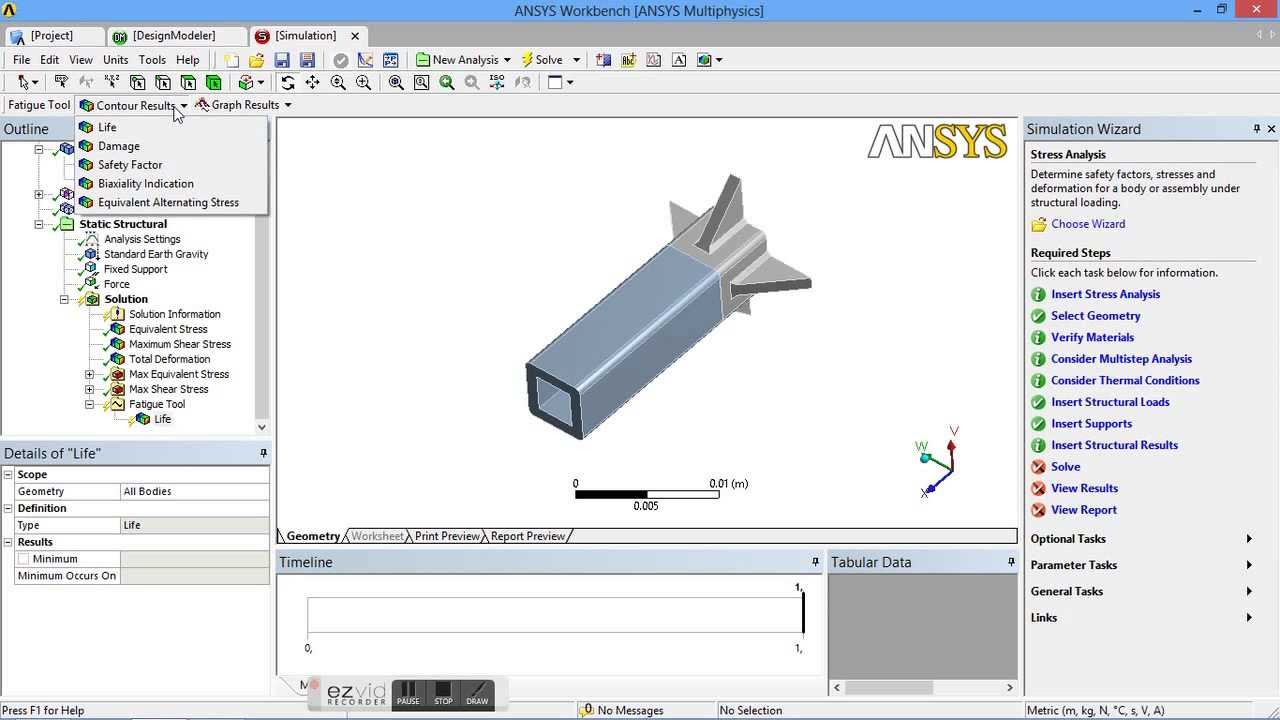The image size is (1280, 720).
Task: Choose Equivalent Alternating Stress entry
Action: [171, 202]
